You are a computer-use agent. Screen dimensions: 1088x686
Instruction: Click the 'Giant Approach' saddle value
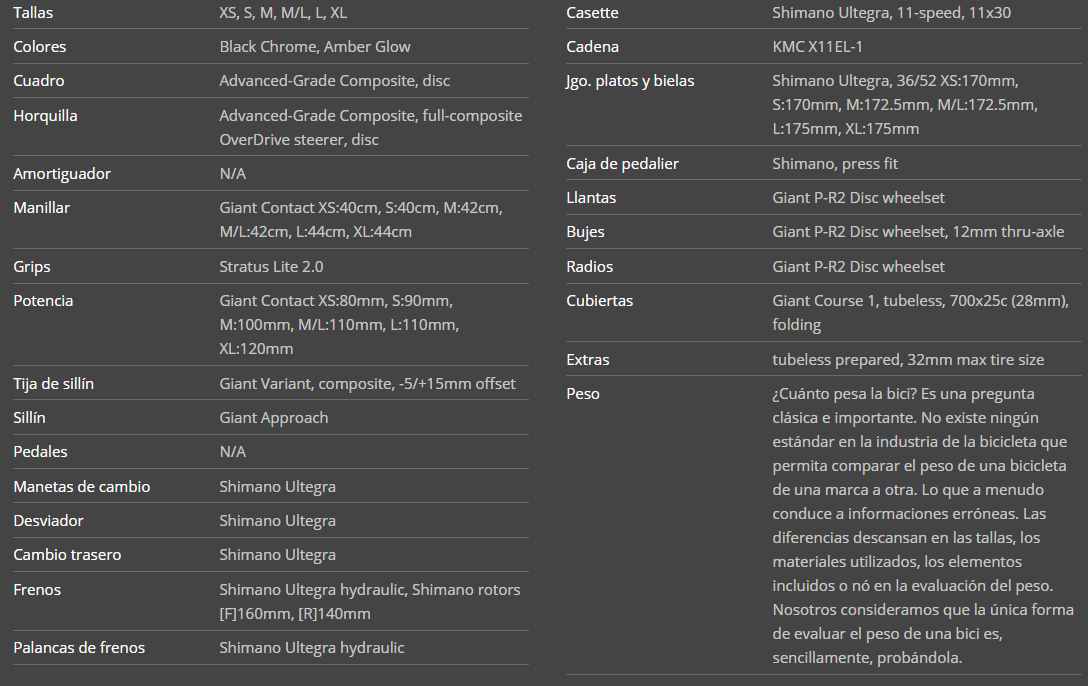[x=274, y=418]
